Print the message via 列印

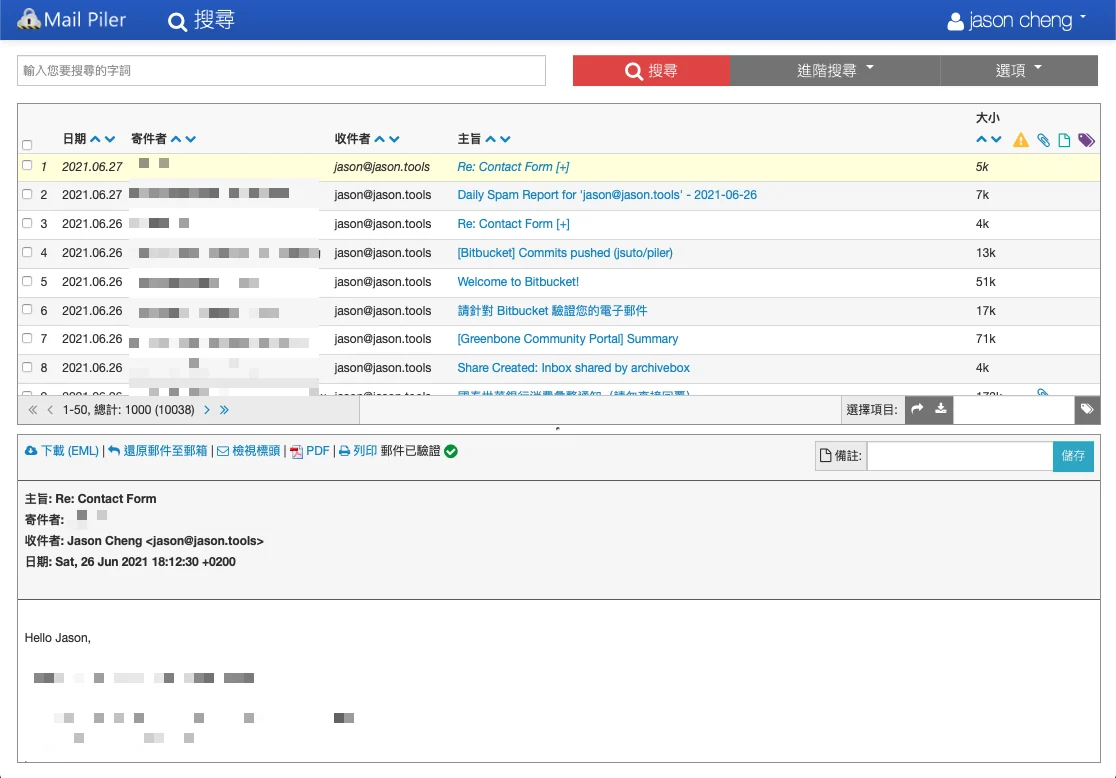tap(358, 451)
